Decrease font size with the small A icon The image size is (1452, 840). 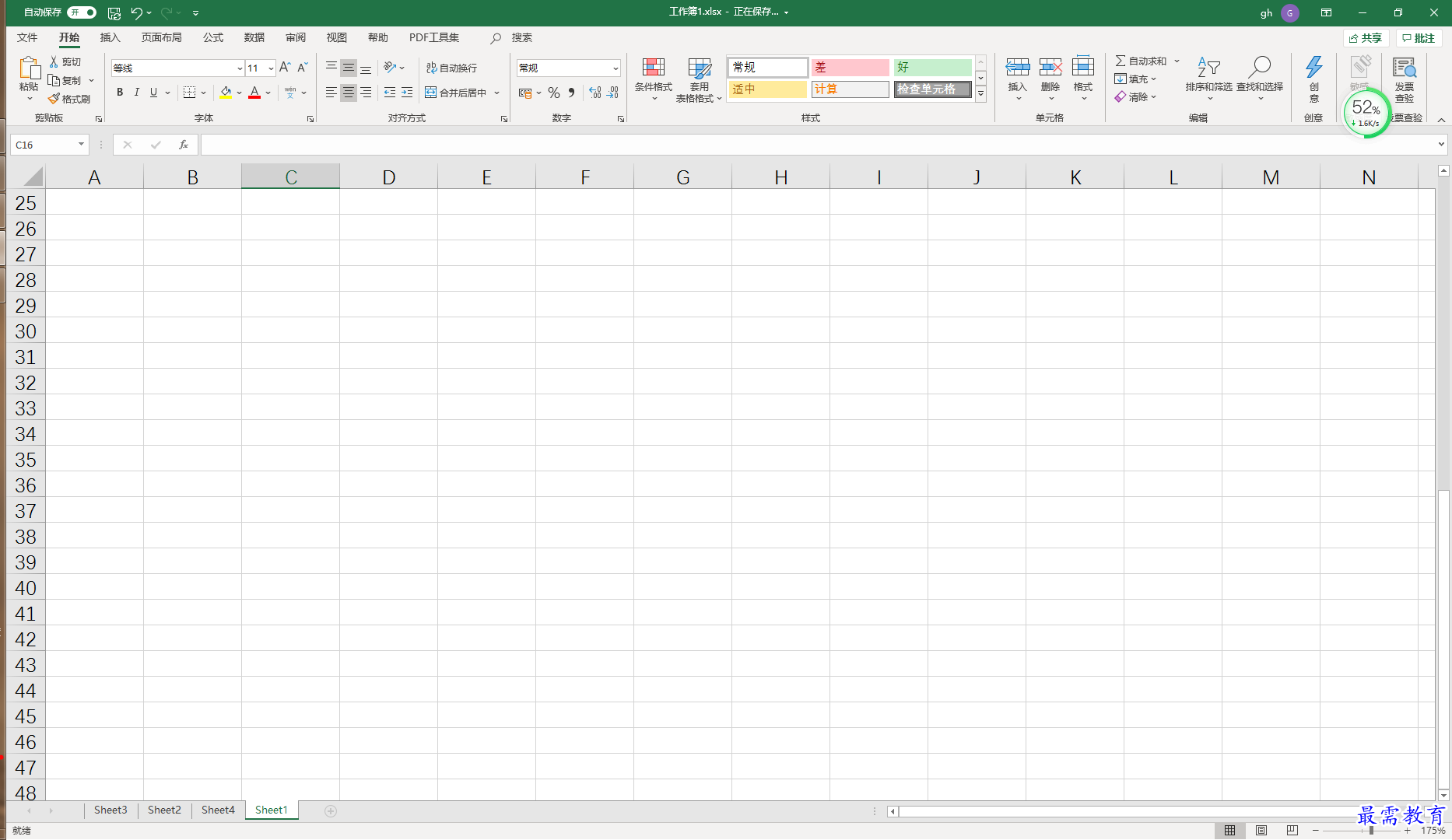click(302, 68)
